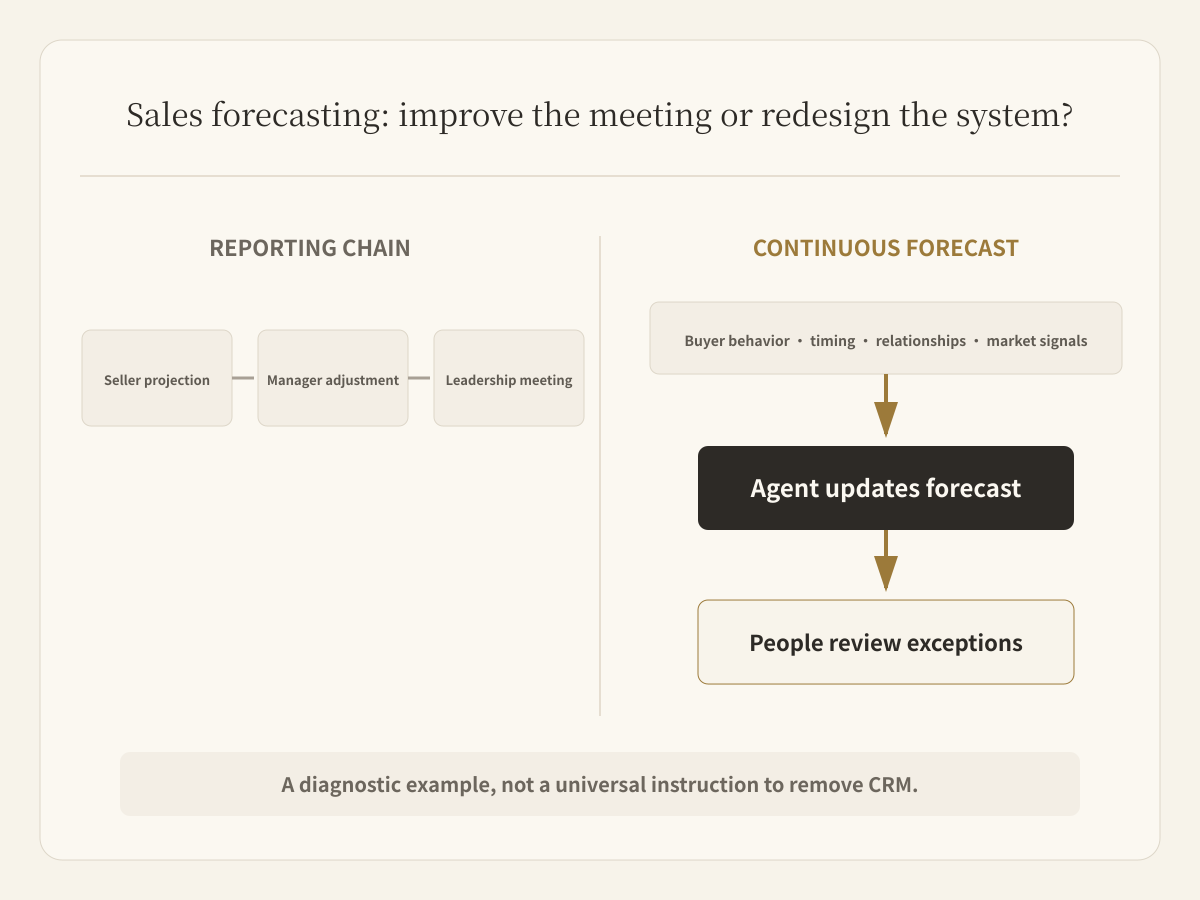The width and height of the screenshot is (1200, 900).
Task: Click connector between Seller projection and Manager adjustment
Action: click(245, 378)
